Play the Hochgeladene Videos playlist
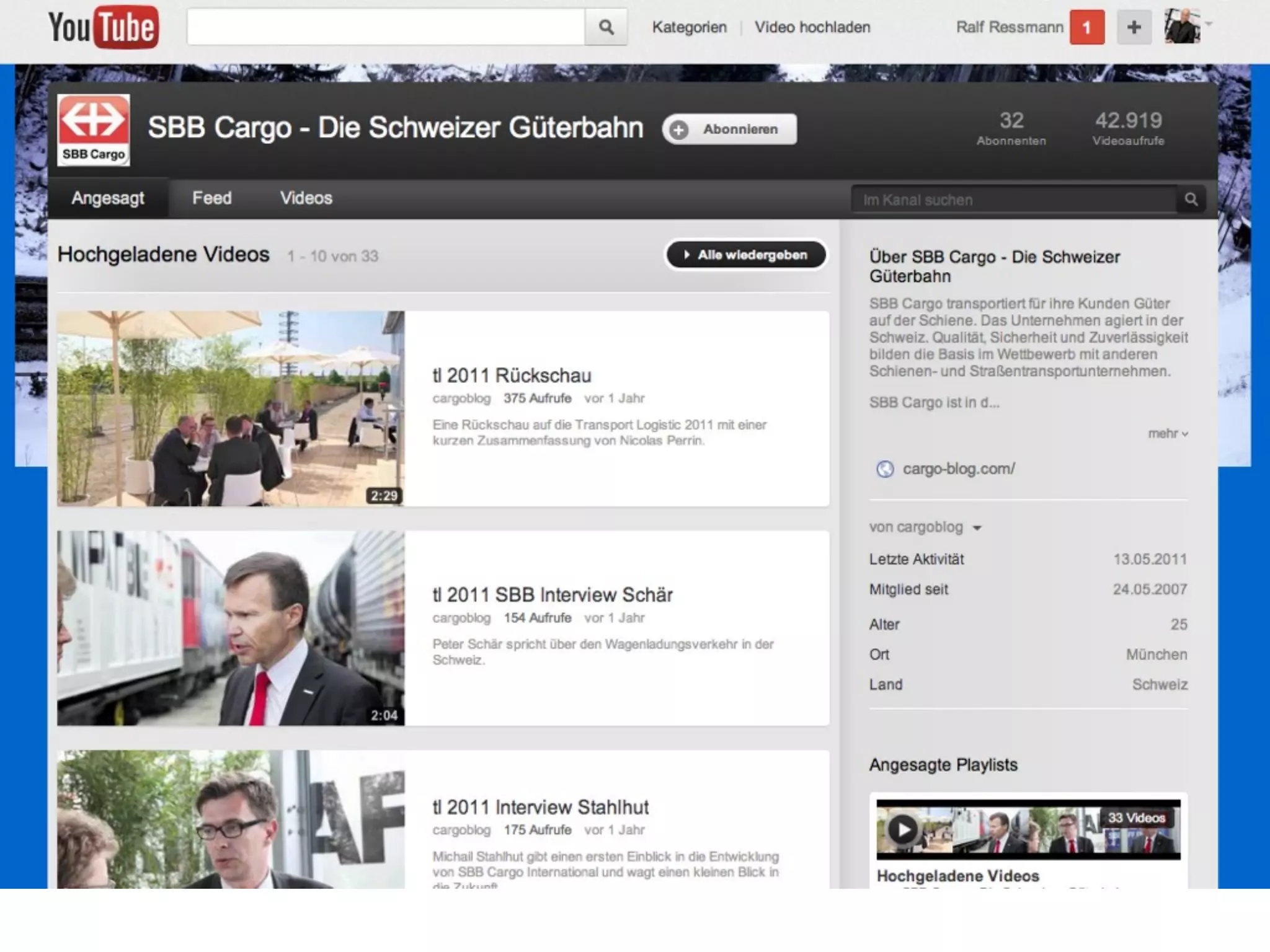The image size is (1270, 952). [x=903, y=829]
